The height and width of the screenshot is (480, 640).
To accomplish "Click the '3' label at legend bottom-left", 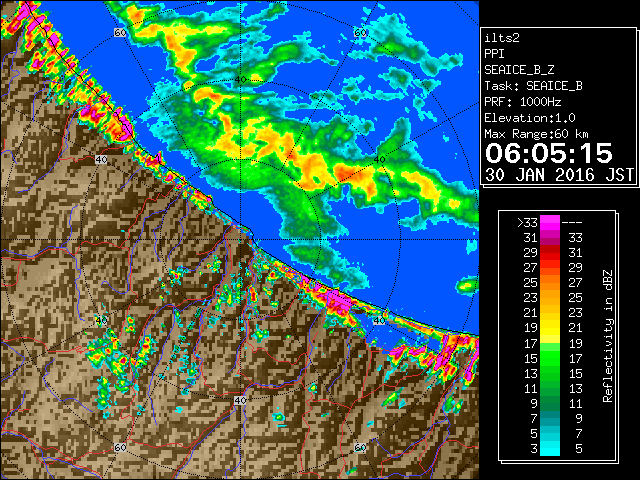I will pos(534,449).
